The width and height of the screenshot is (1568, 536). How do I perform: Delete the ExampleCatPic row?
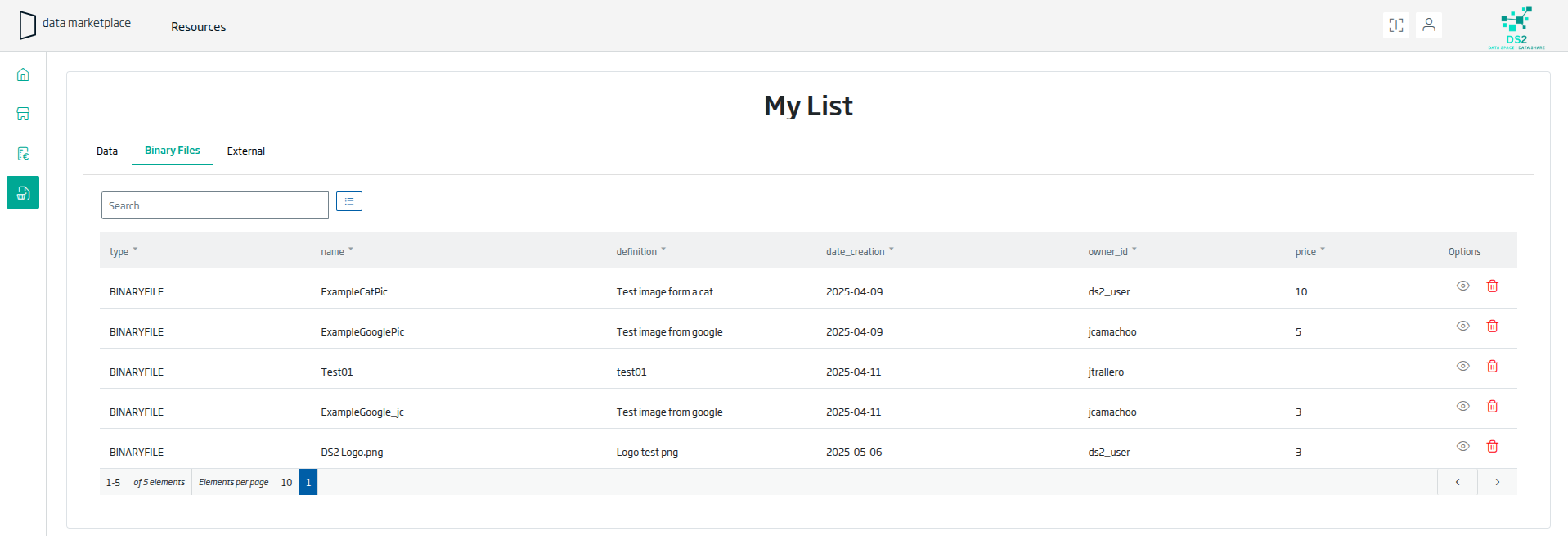tap(1492, 286)
